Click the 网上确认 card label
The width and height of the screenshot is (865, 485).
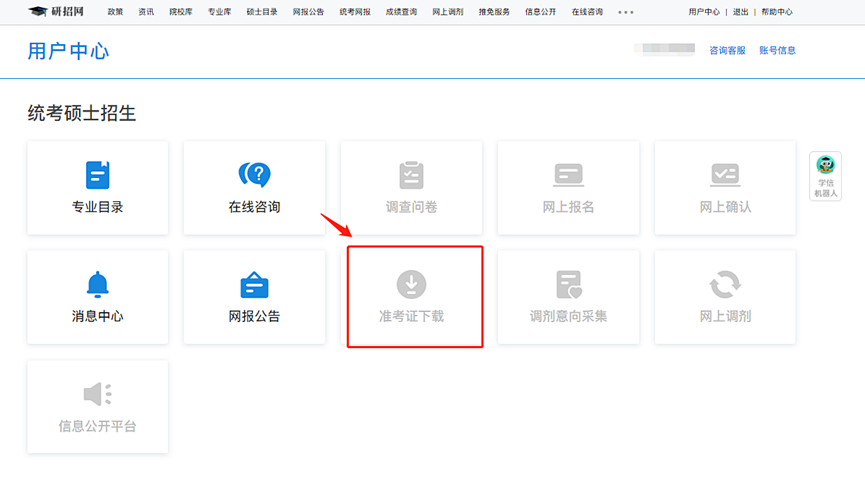[x=725, y=207]
